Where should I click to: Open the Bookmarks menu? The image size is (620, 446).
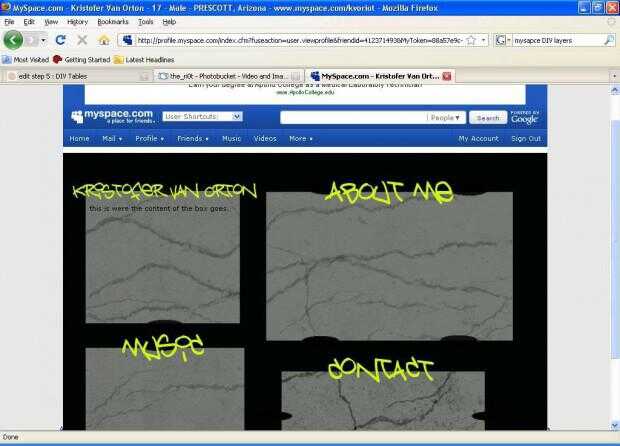click(113, 22)
